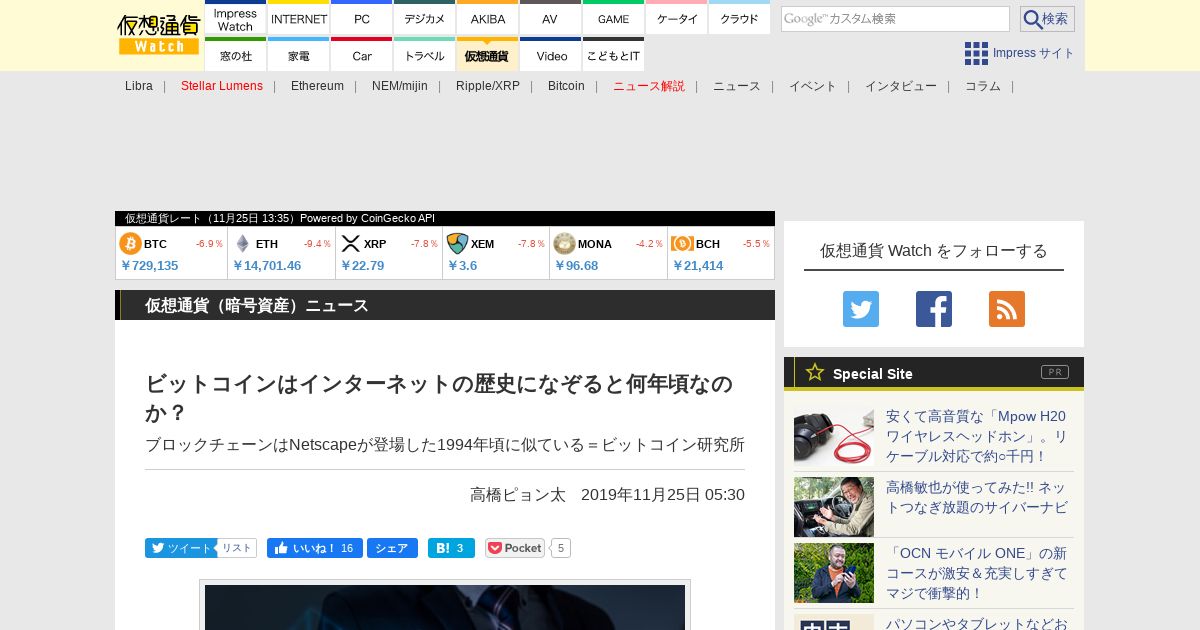Click the search button 検索
The width and height of the screenshot is (1200, 630).
[x=1047, y=19]
